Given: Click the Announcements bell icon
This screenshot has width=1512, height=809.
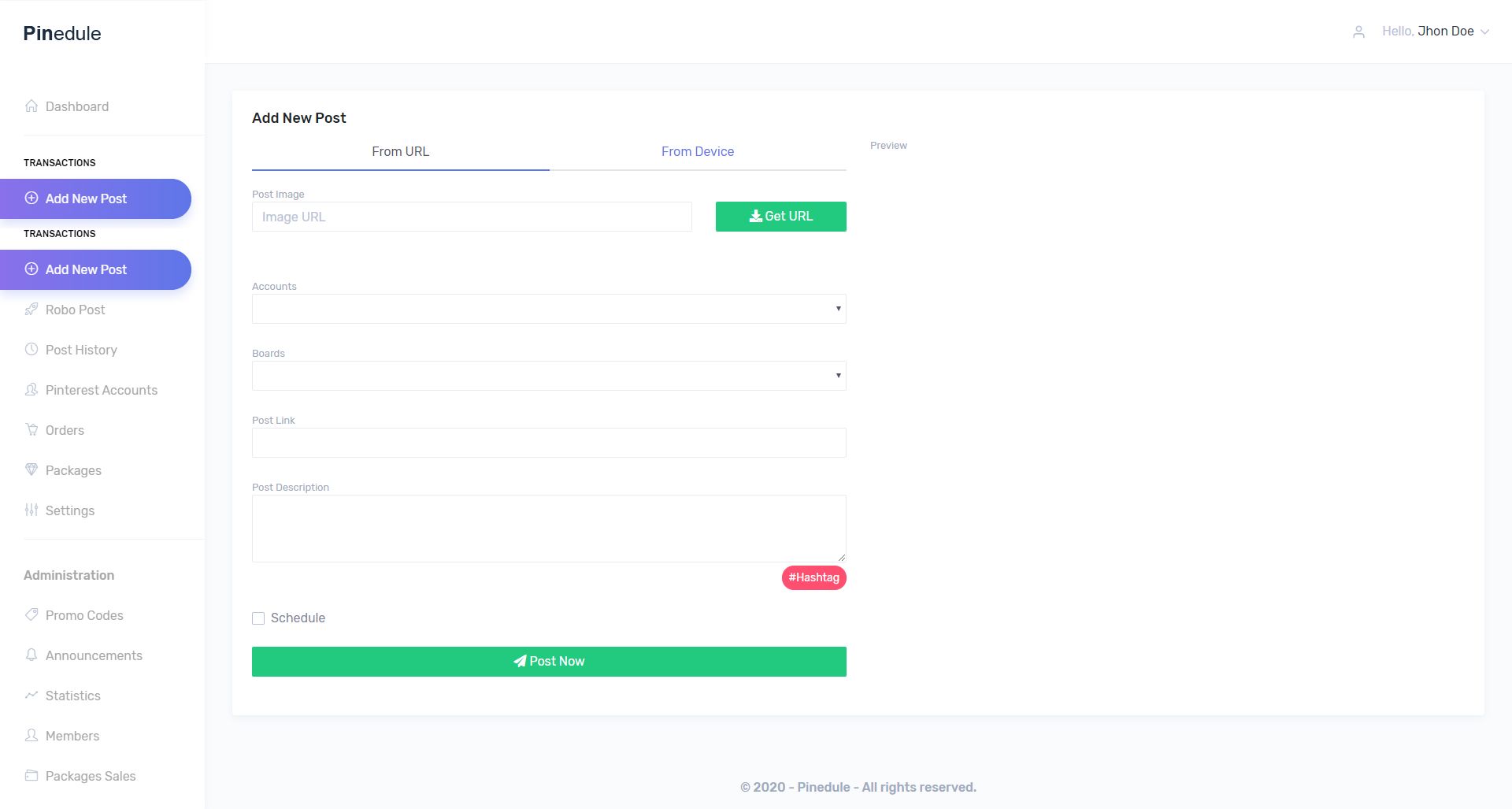Looking at the screenshot, I should [31, 655].
